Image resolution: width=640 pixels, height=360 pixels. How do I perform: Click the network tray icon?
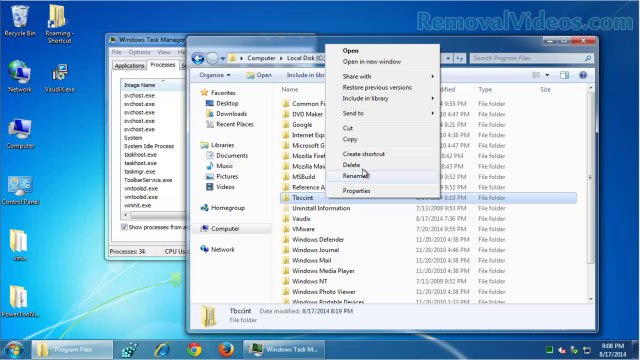coord(587,350)
